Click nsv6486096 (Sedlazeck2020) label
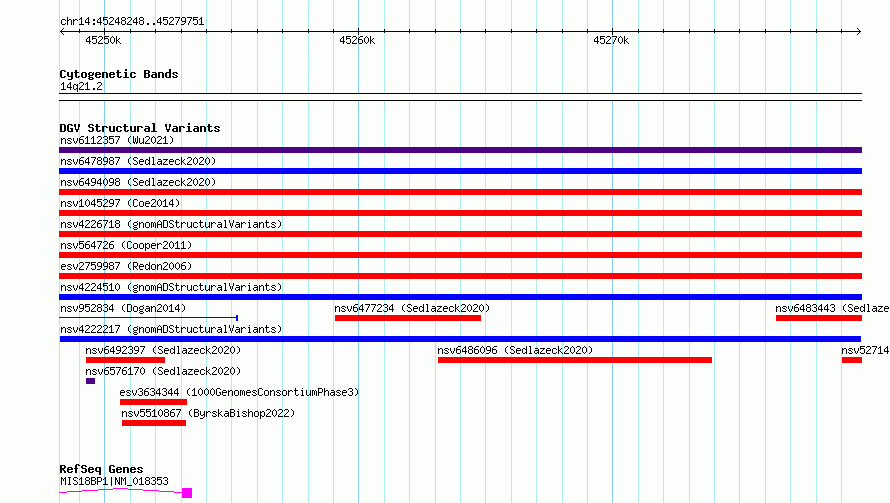Screen dimensions: 890x503 tap(515, 350)
